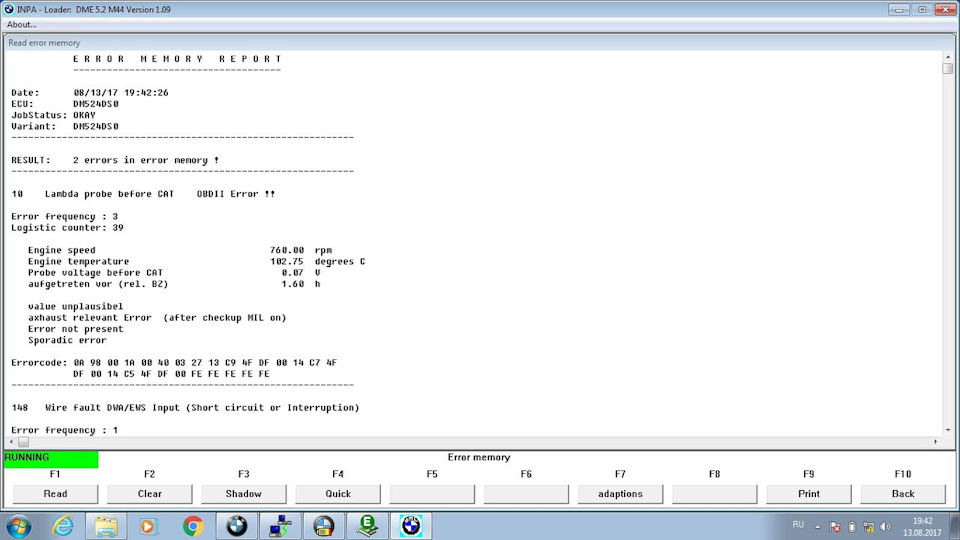The image size is (960, 540).
Task: Click vertical scrollbar down arrow
Action: tap(948, 430)
